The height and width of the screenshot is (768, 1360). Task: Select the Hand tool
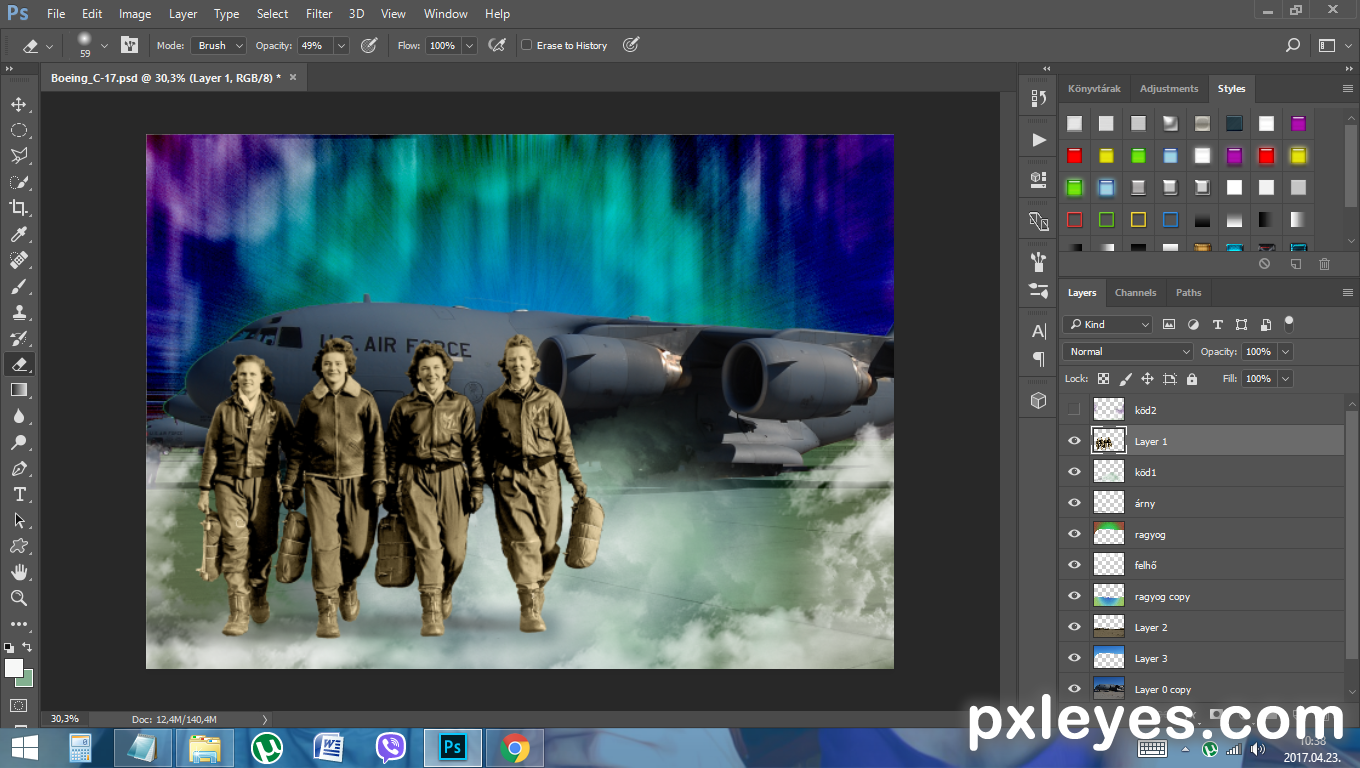tap(19, 572)
